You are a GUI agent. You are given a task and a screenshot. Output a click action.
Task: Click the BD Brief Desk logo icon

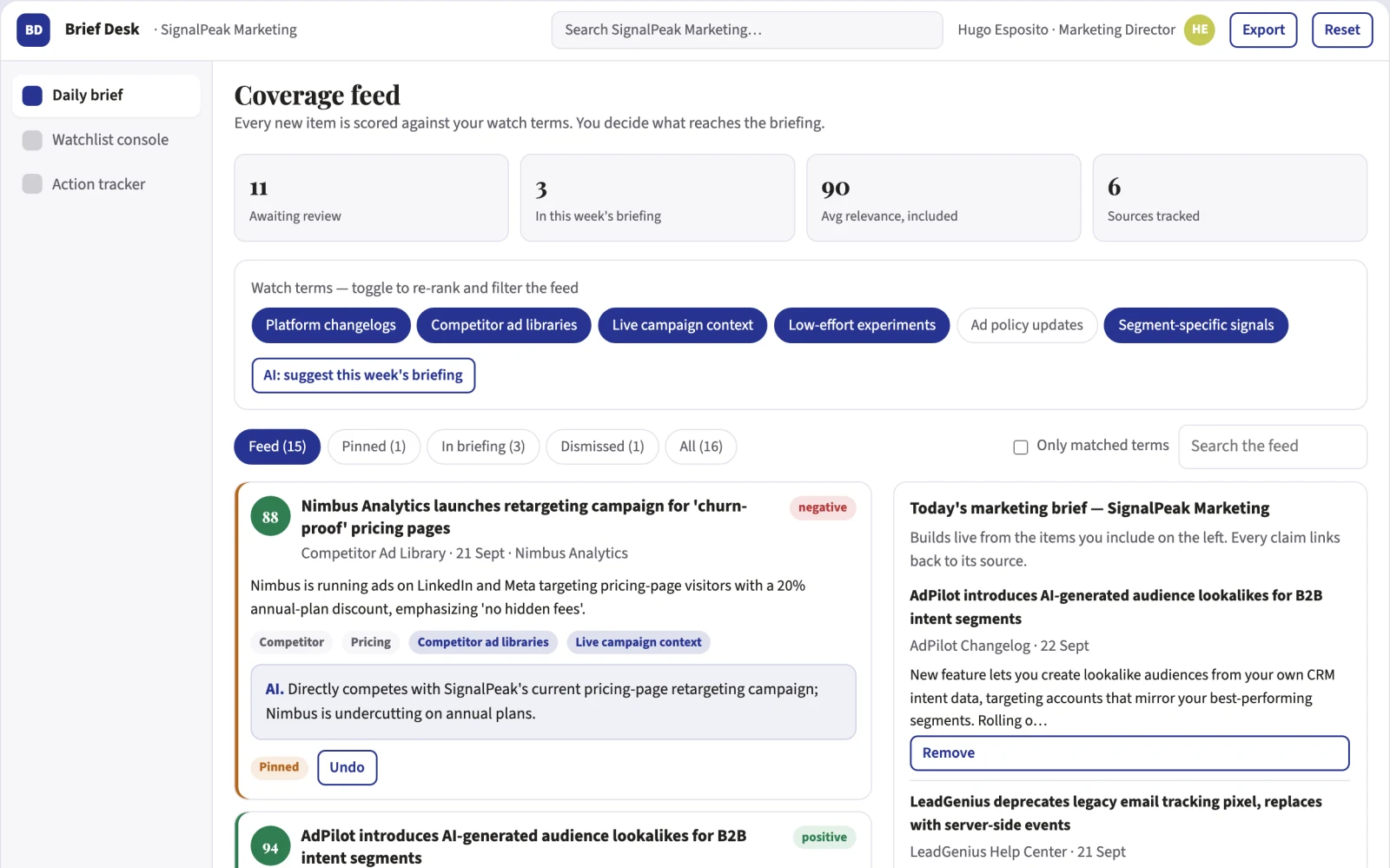pos(33,30)
